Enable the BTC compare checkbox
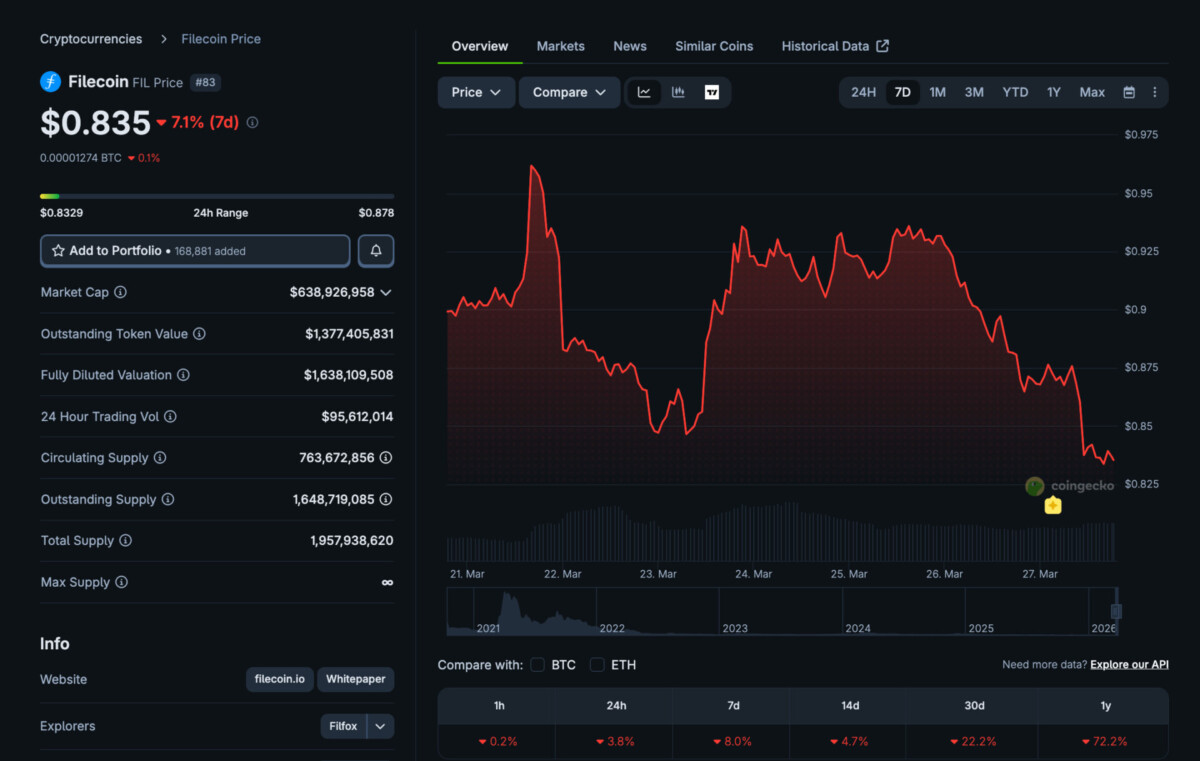 [538, 665]
